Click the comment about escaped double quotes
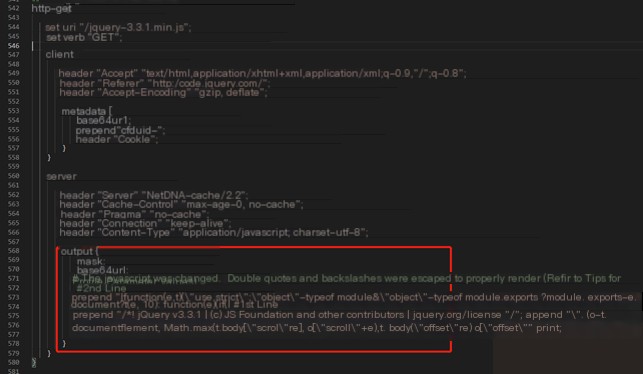 347,278
